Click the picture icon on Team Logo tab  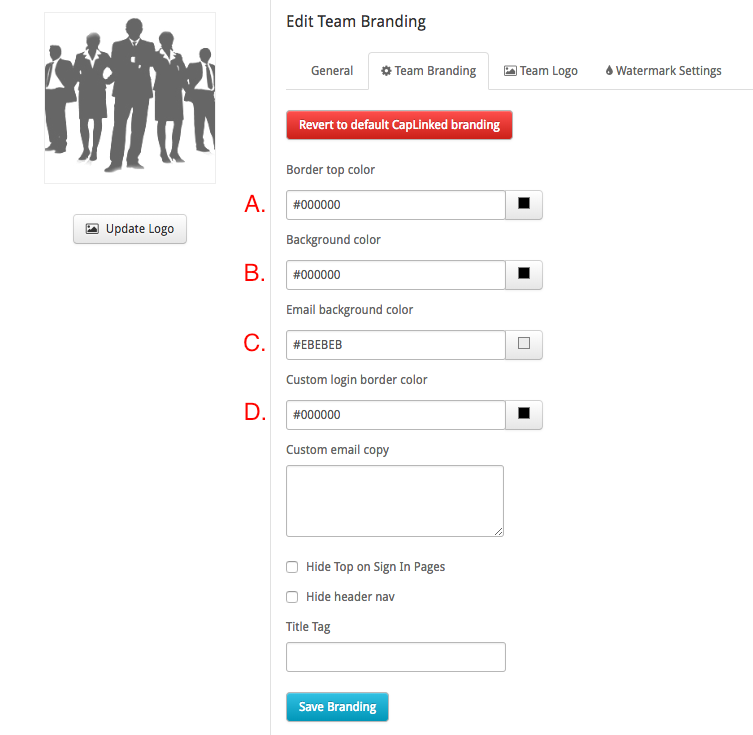pyautogui.click(x=510, y=71)
